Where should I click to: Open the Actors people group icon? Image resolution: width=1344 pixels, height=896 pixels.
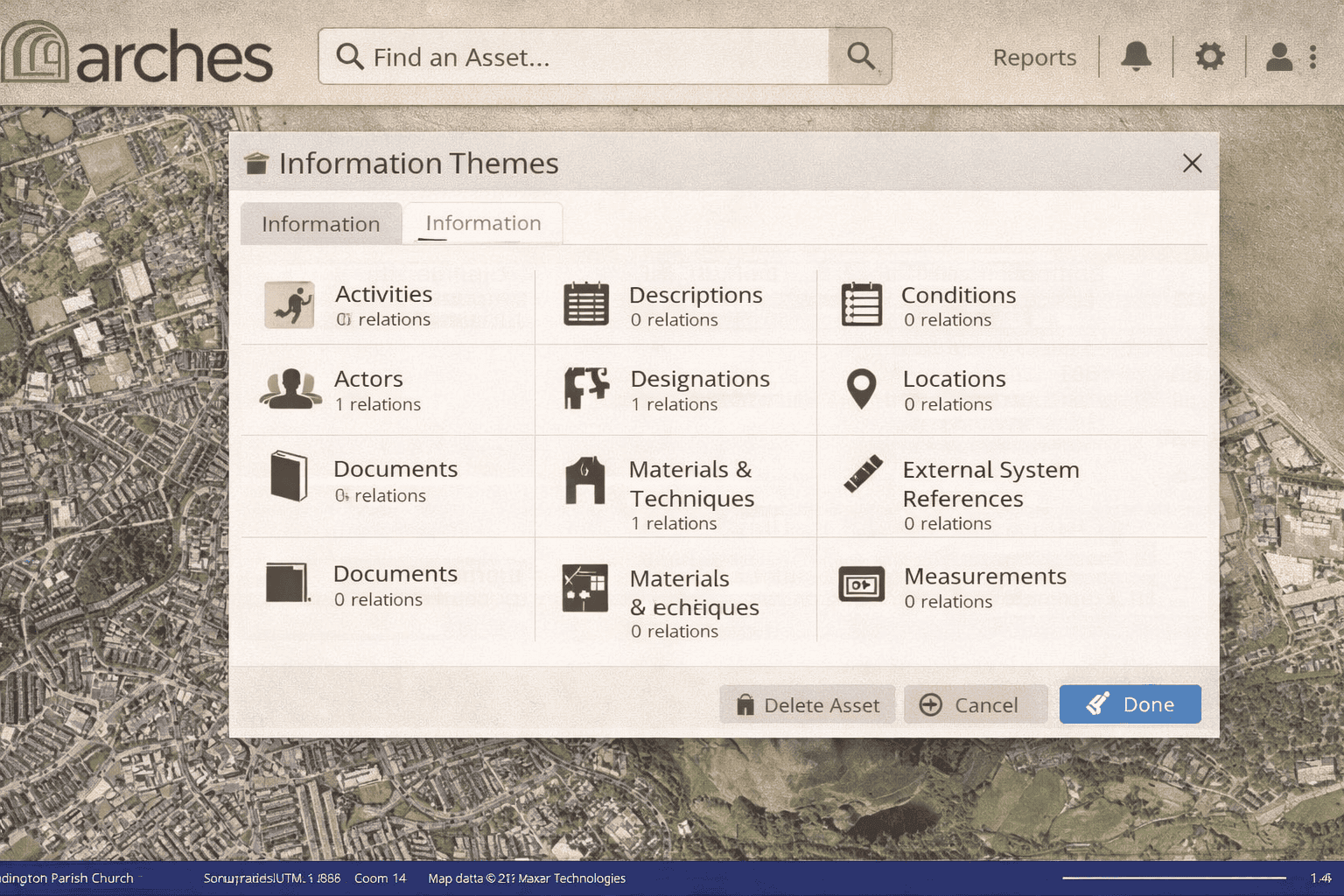(x=290, y=389)
